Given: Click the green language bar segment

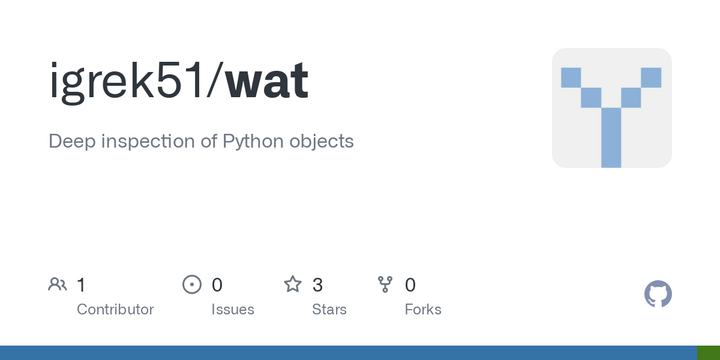Looking at the screenshot, I should (x=709, y=353).
